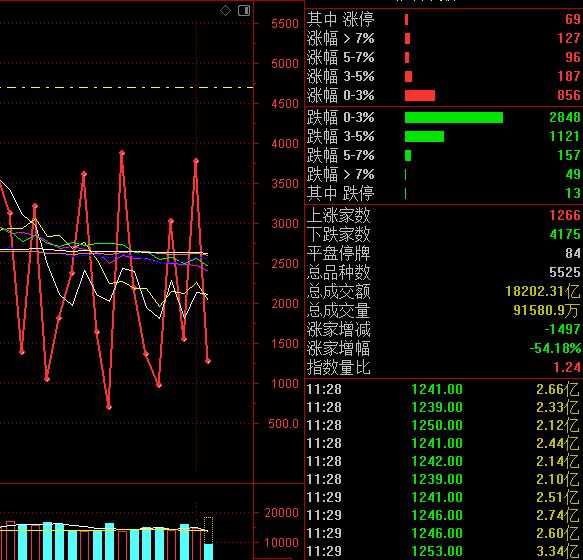Select the 涨家增幅 label

click(338, 348)
